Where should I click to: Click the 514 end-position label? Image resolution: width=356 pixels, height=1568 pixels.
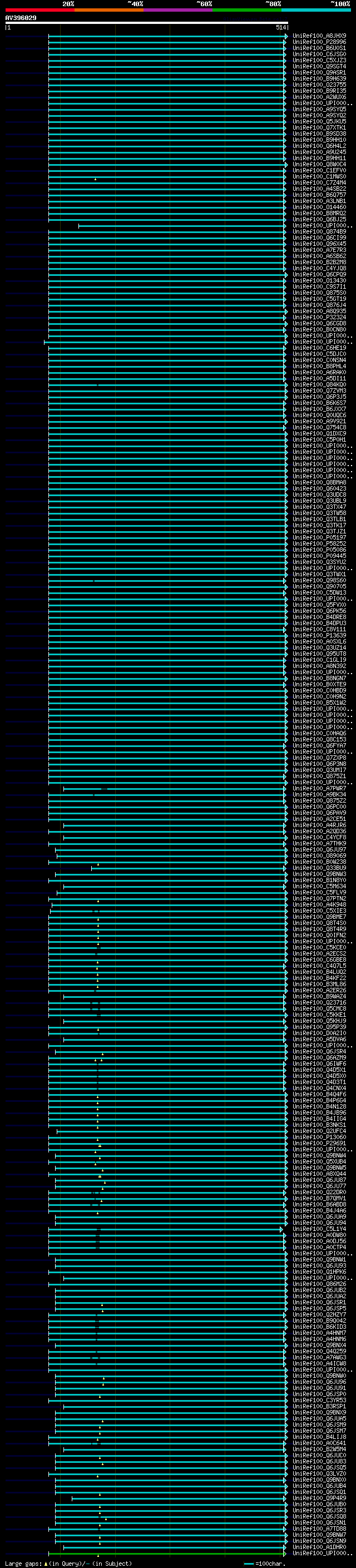(x=280, y=27)
